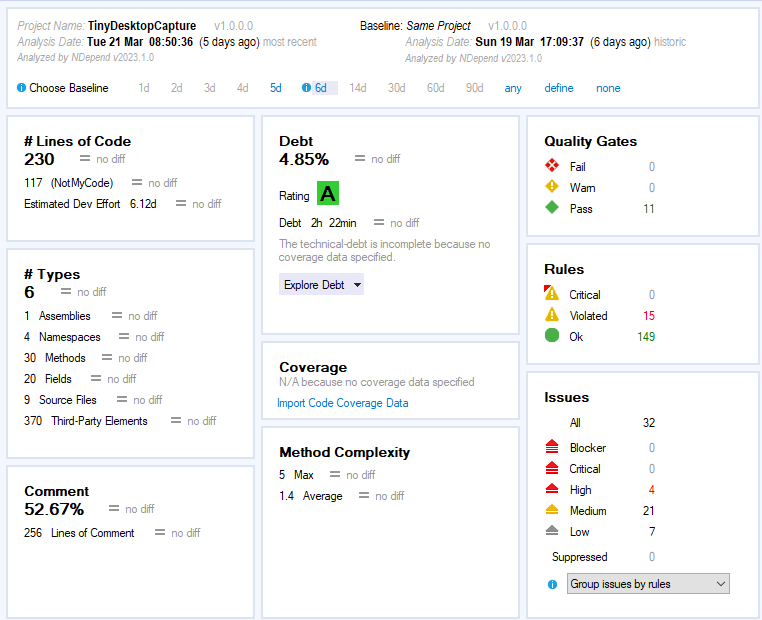
Task: Select the 60d baseline option
Action: [x=435, y=88]
